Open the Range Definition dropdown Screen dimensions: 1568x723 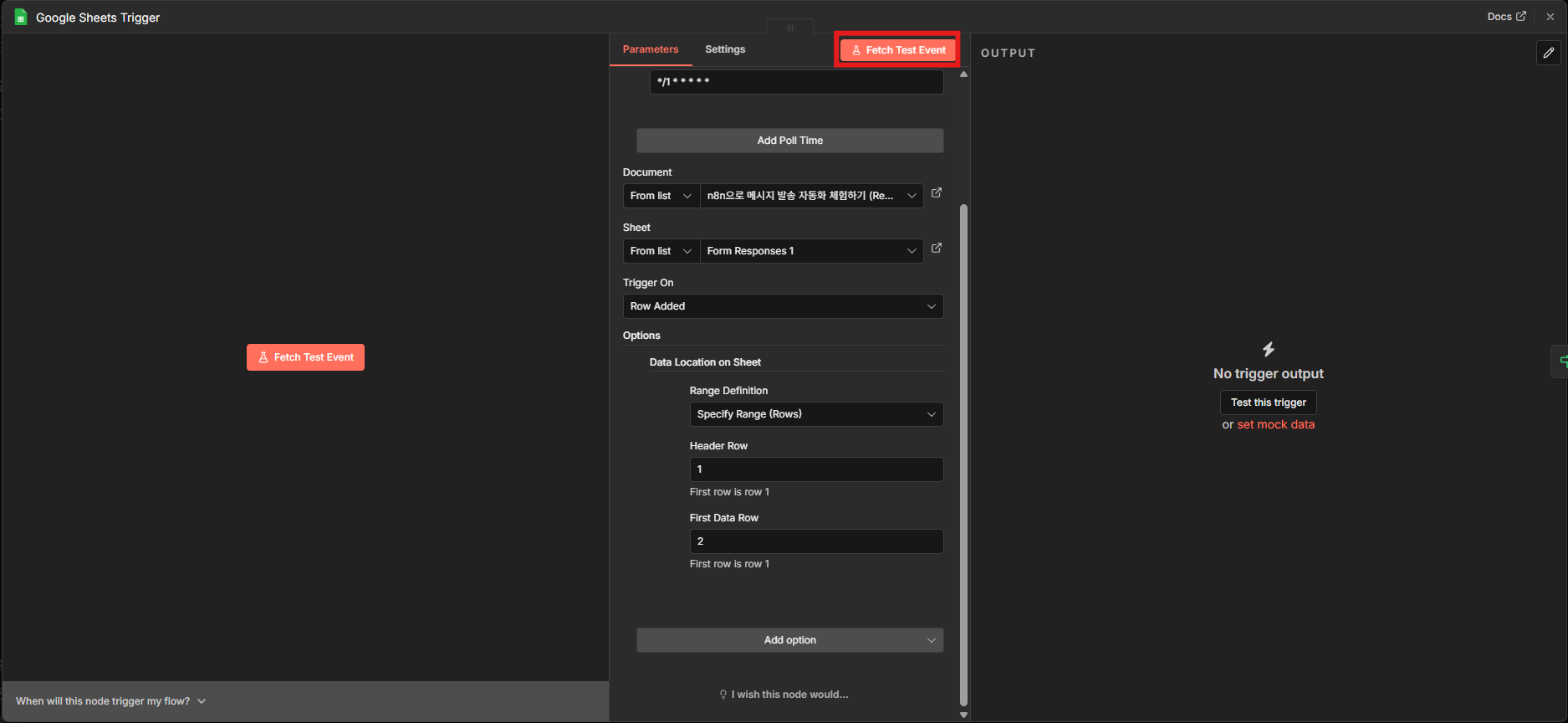816,414
